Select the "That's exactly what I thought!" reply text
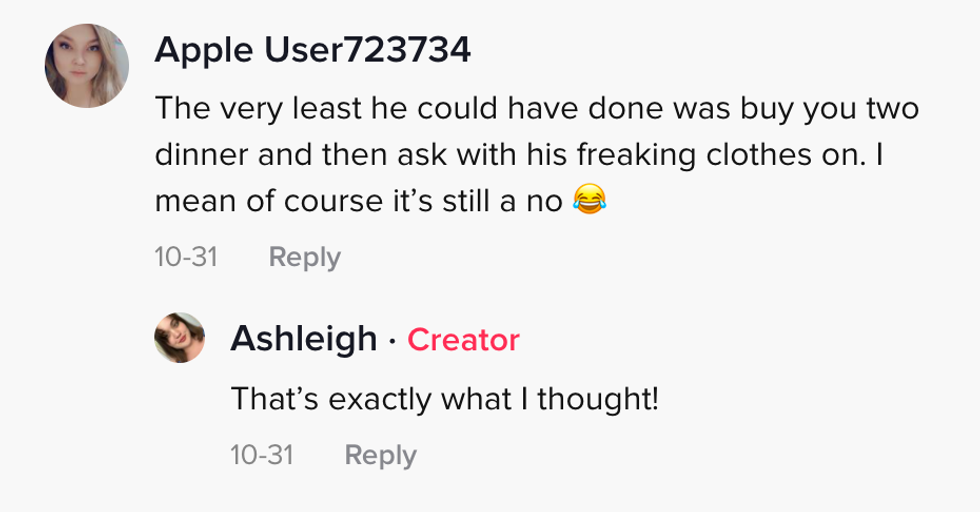Image resolution: width=980 pixels, height=512 pixels. point(445,400)
